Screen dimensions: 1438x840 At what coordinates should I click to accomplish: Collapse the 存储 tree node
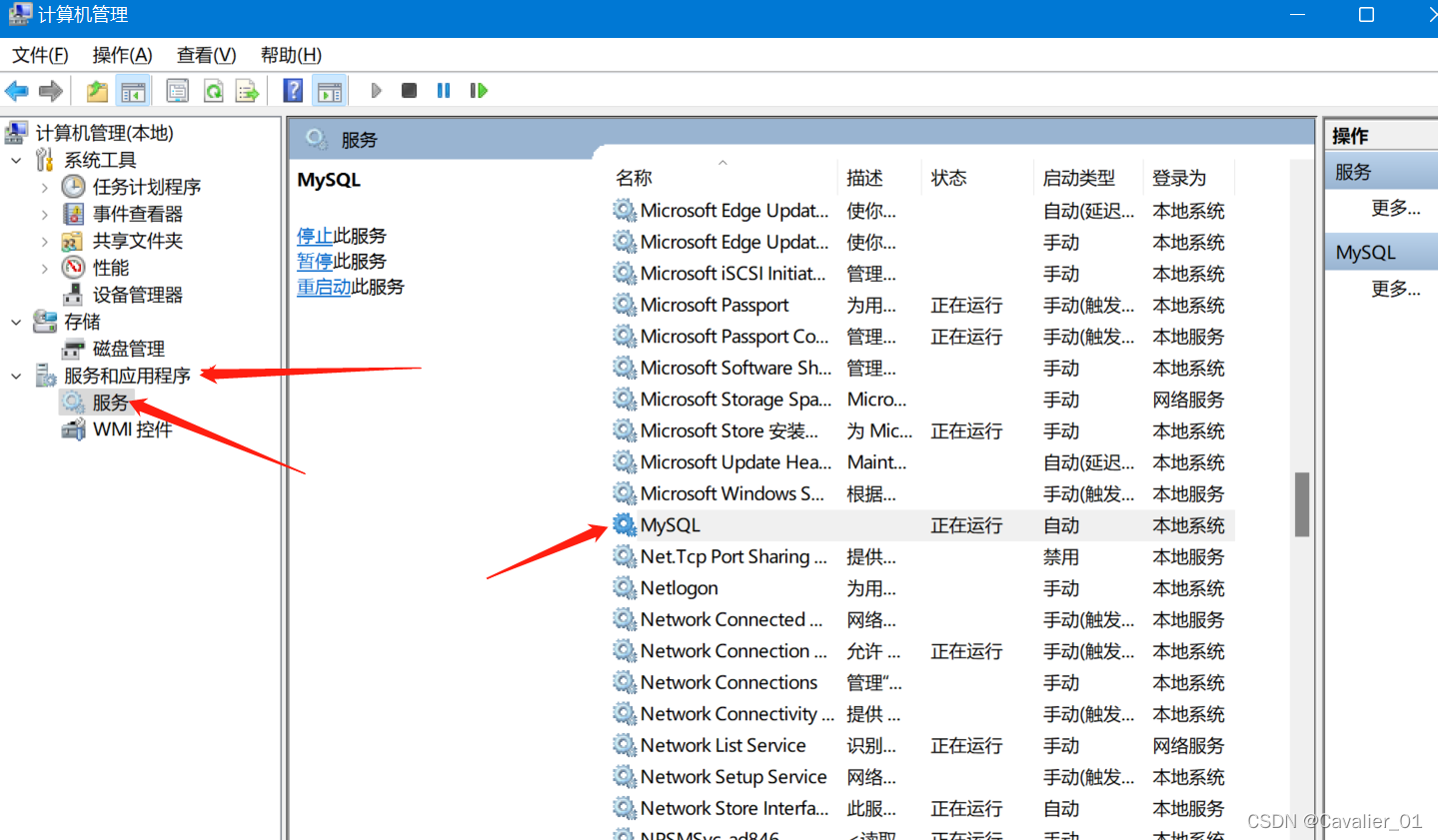coord(16,322)
